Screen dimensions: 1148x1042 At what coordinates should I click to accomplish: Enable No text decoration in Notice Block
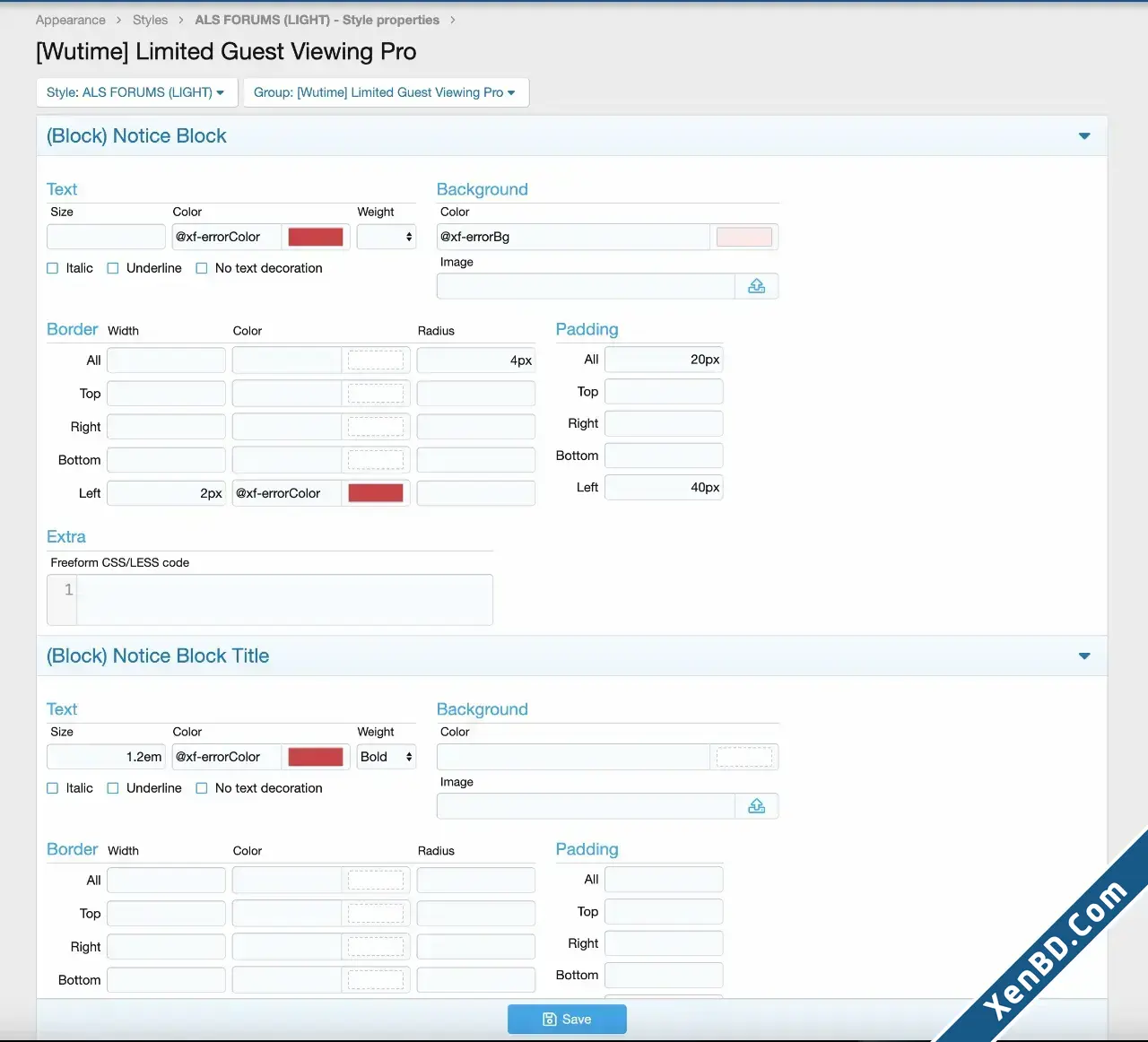pos(202,268)
